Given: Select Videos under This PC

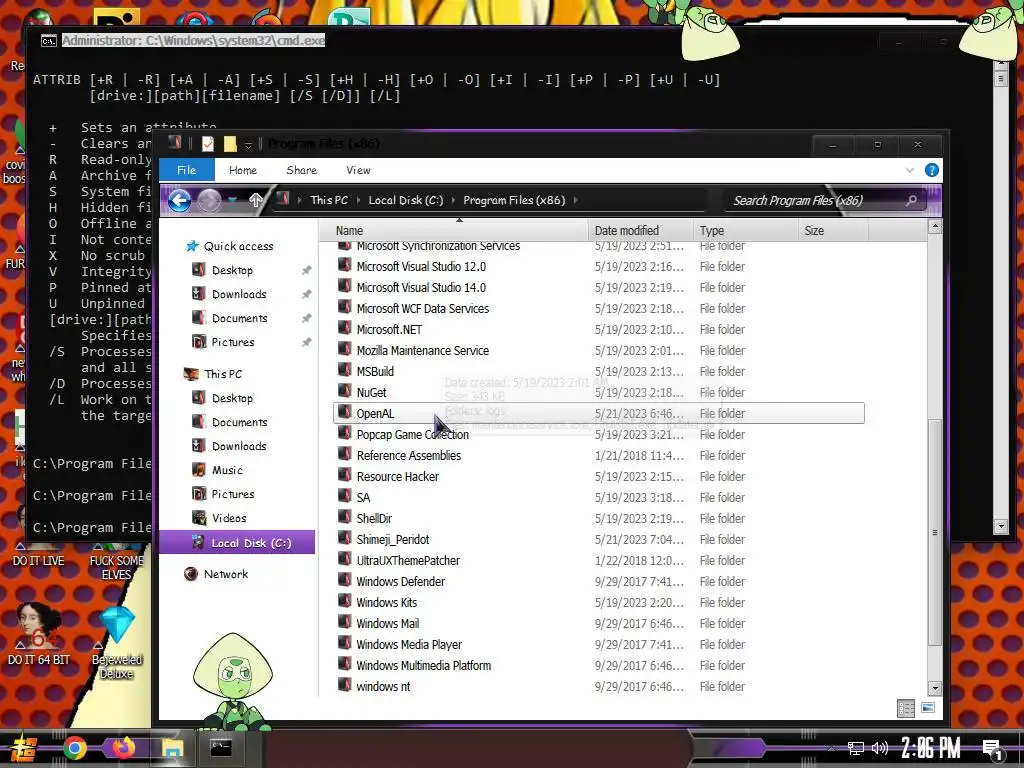Looking at the screenshot, I should pos(229,519).
